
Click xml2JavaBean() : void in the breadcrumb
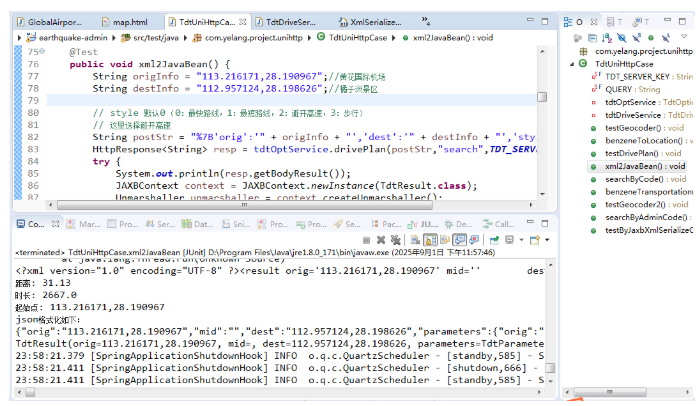[x=448, y=38]
